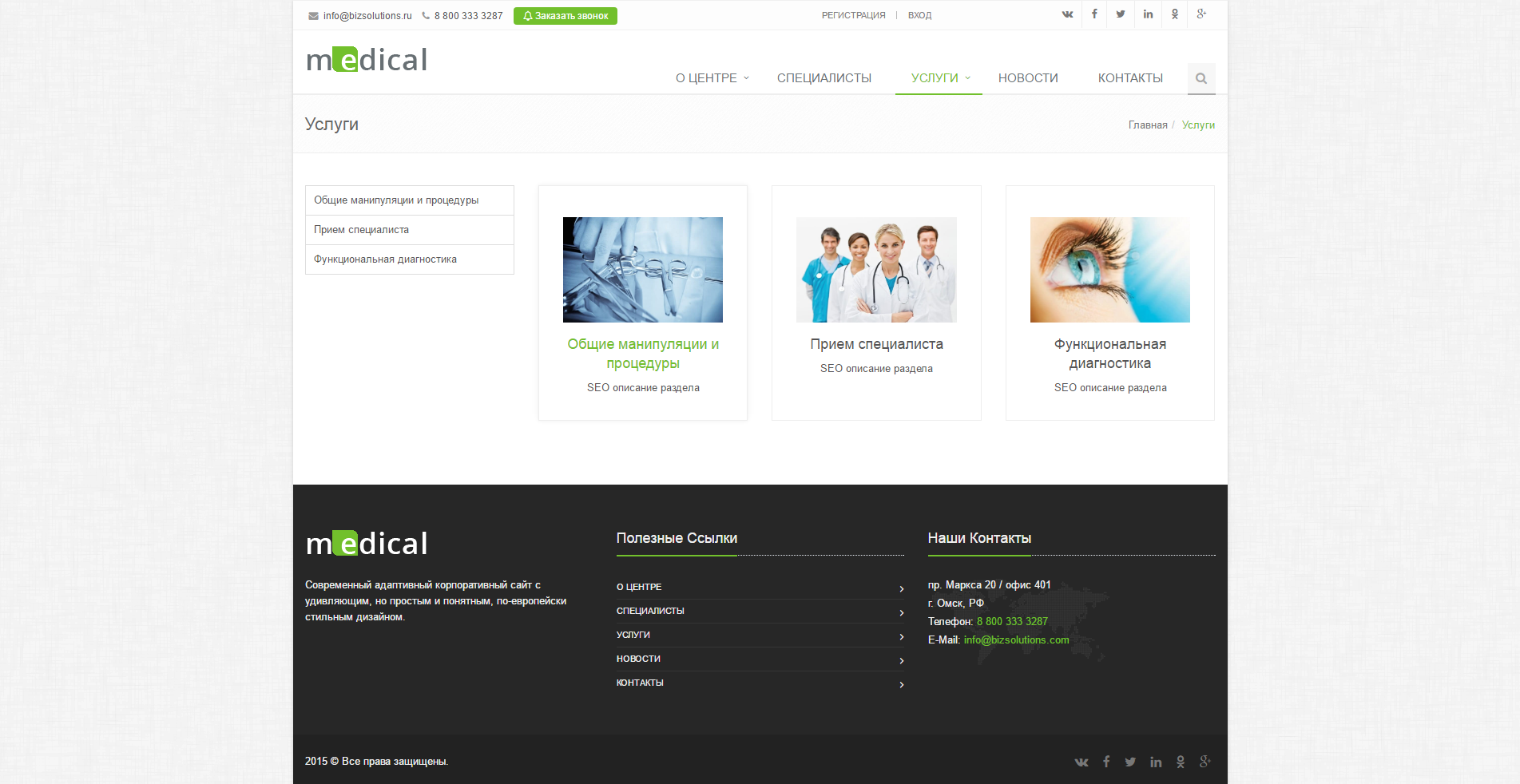Open Facebook icon in top header

(x=1094, y=14)
